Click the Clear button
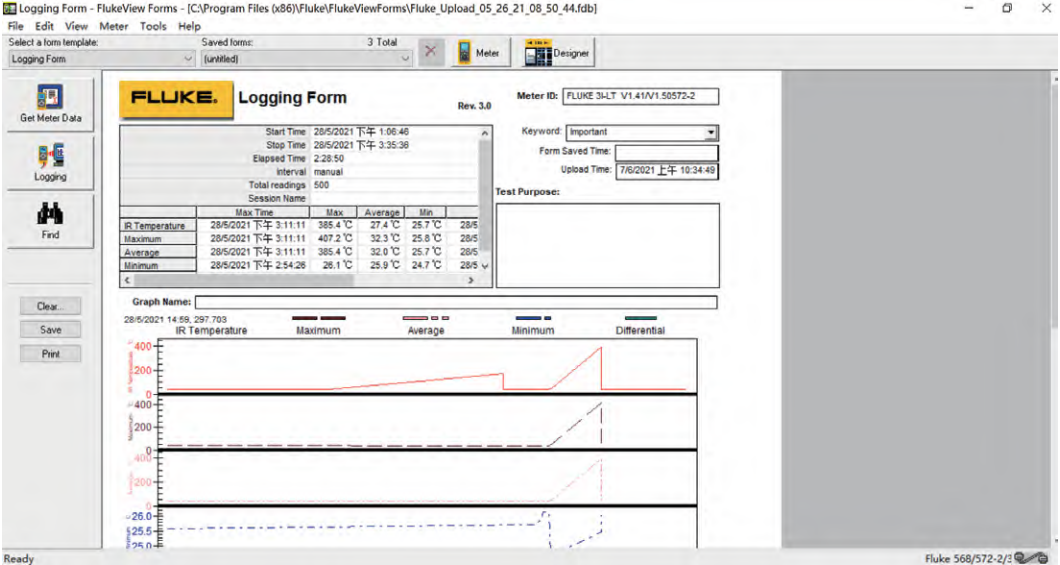Image resolution: width=1060 pixels, height=565 pixels. [50, 306]
